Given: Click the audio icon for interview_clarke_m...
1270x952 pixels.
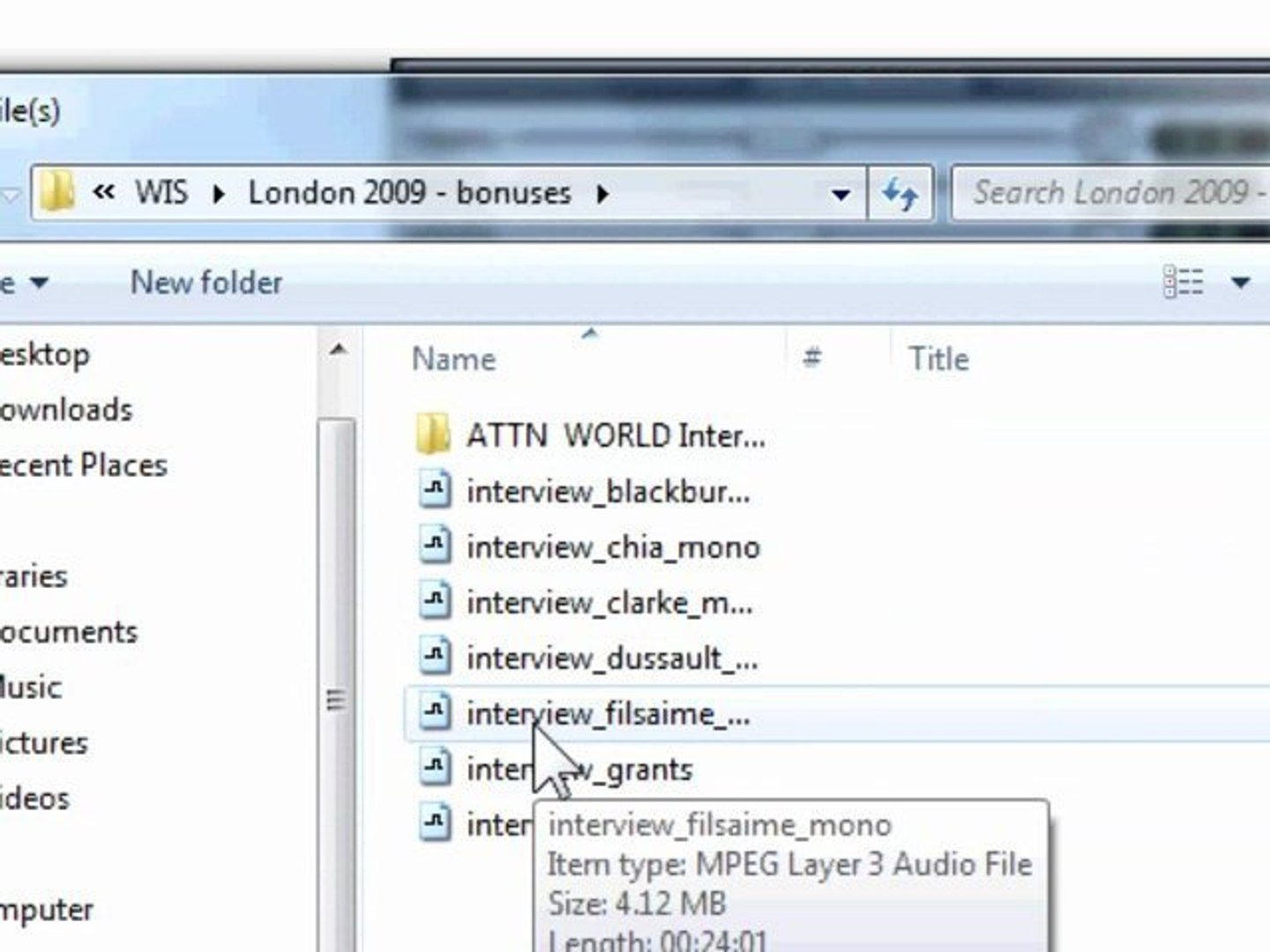Looking at the screenshot, I should click(x=434, y=602).
